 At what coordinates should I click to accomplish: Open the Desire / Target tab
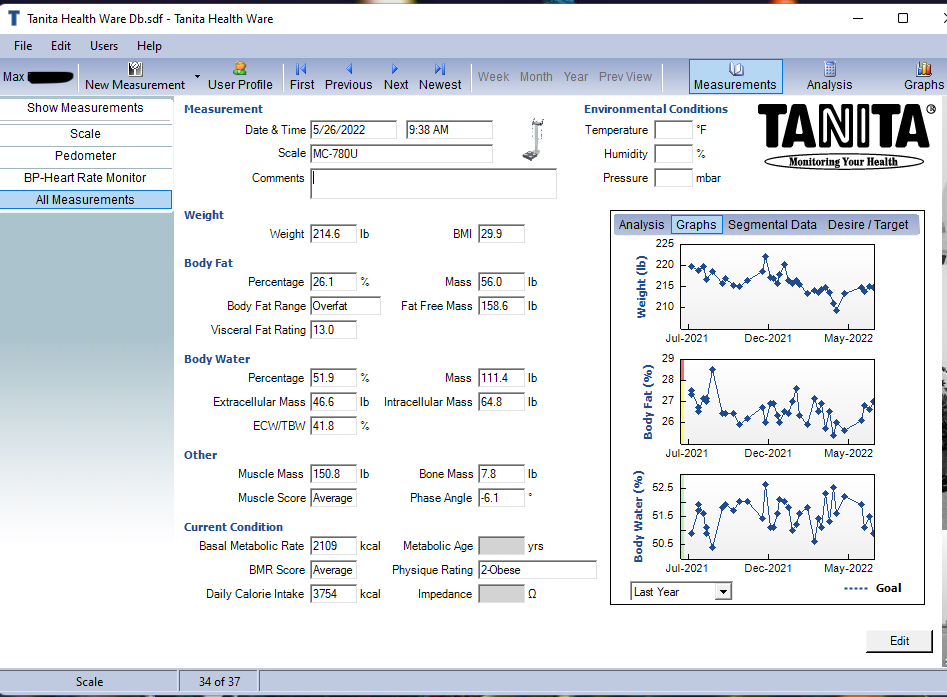[x=868, y=225]
